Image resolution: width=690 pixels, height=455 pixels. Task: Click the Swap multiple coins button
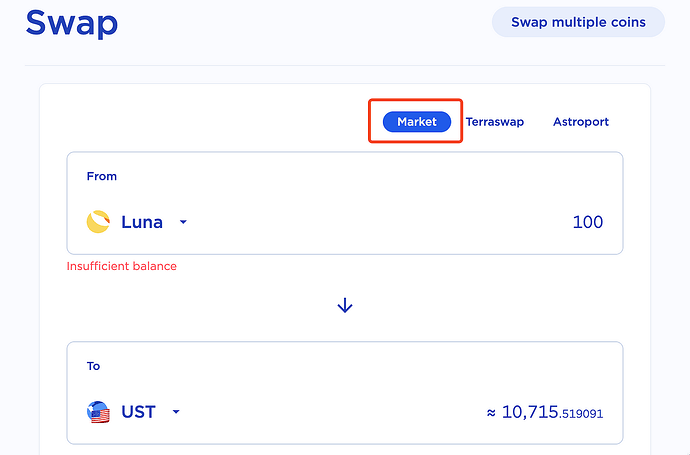click(x=578, y=22)
